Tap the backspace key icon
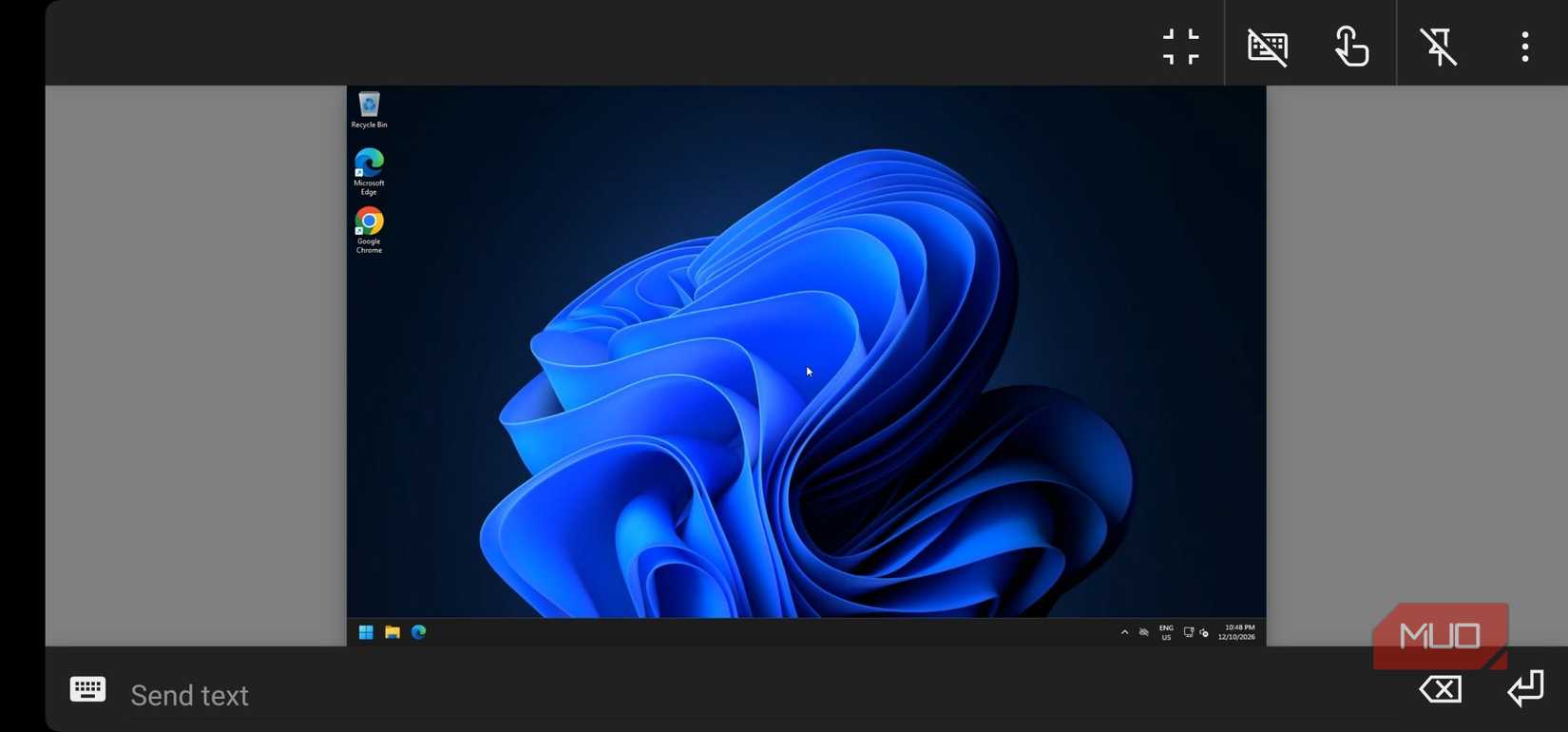Screen dimensions: 1568x732 tap(1440, 689)
